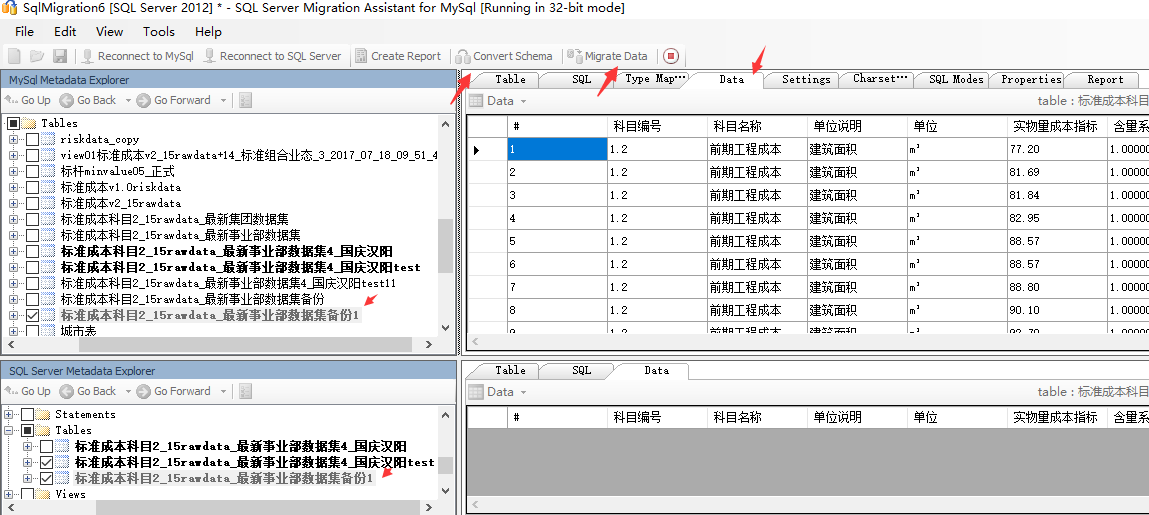Click row selector arrow of row 1
Screen dimensions: 1149x515
pos(477,149)
